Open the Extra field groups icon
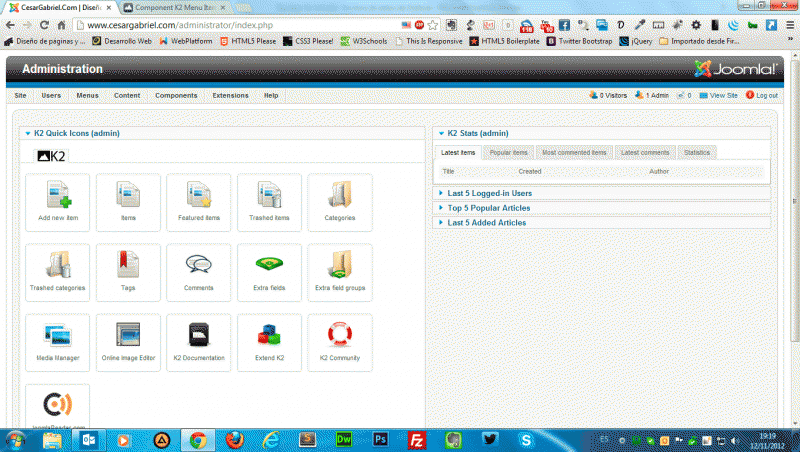The width and height of the screenshot is (800, 452). point(340,272)
